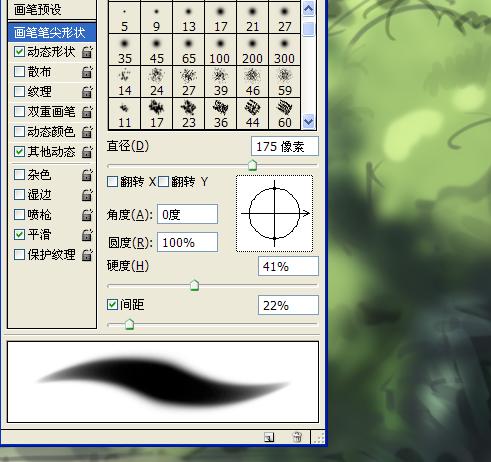
Task: Click the trash delete brush icon
Action: tap(297, 437)
